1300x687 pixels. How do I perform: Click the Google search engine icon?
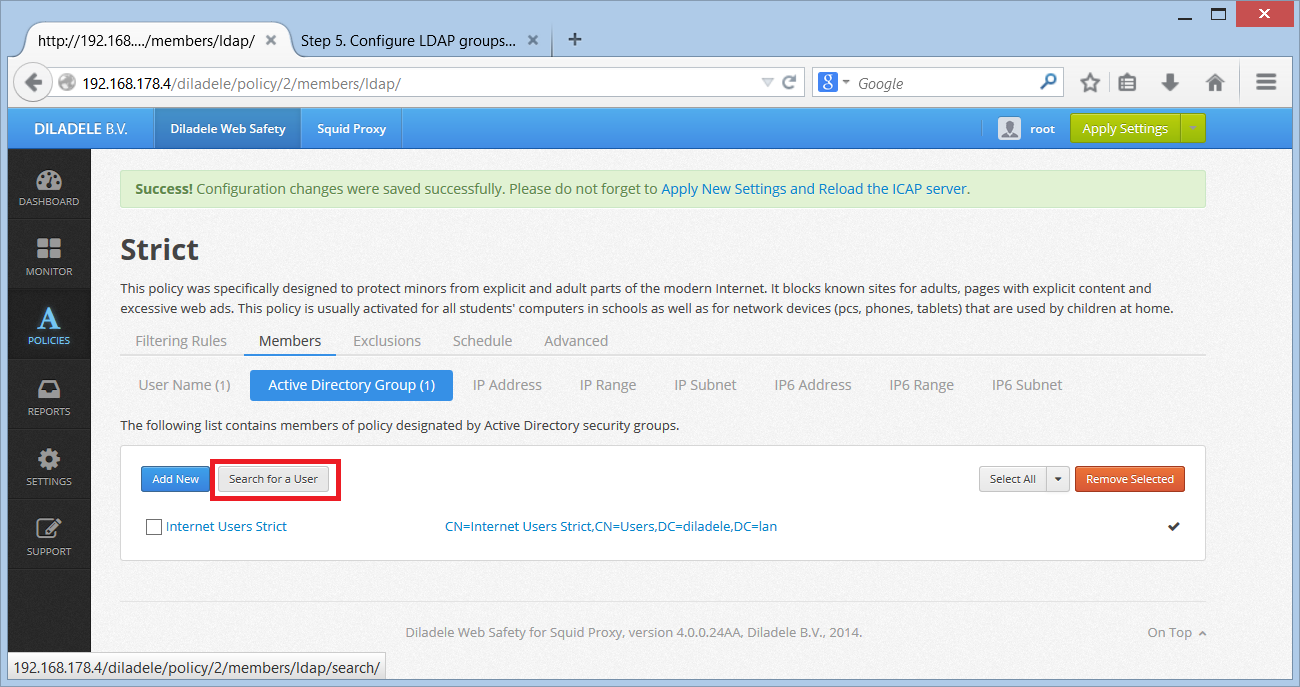(x=828, y=83)
